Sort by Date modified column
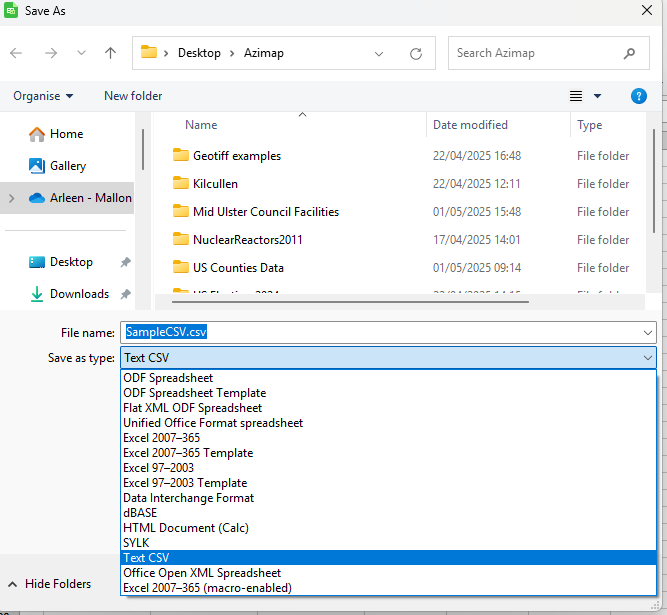 470,125
